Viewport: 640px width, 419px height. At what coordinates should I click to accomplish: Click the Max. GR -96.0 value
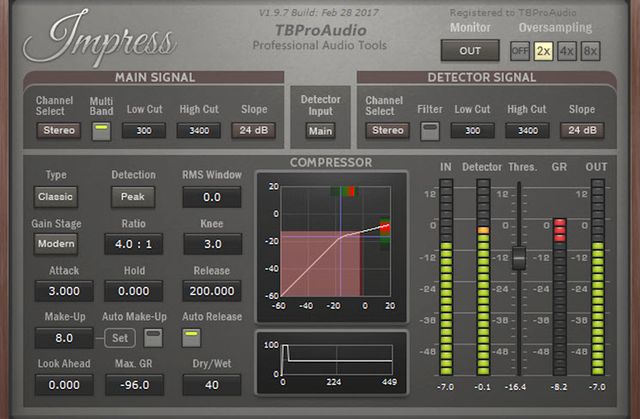coord(134,385)
